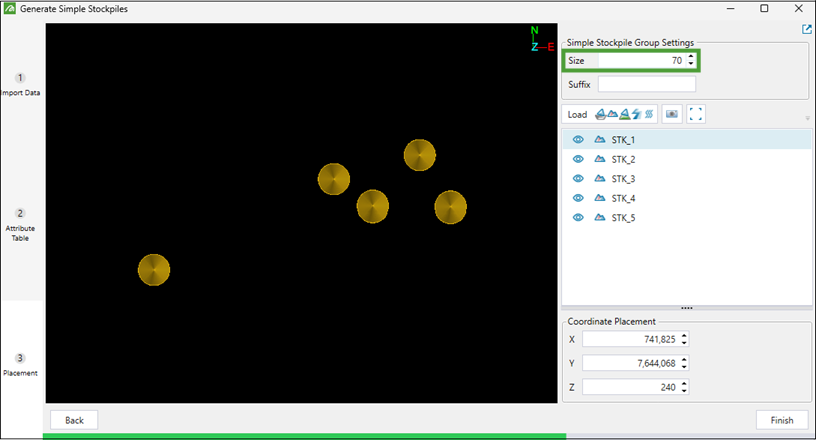This screenshot has width=816, height=440.
Task: Click the first Load icon with the bucket
Action: (x=601, y=114)
